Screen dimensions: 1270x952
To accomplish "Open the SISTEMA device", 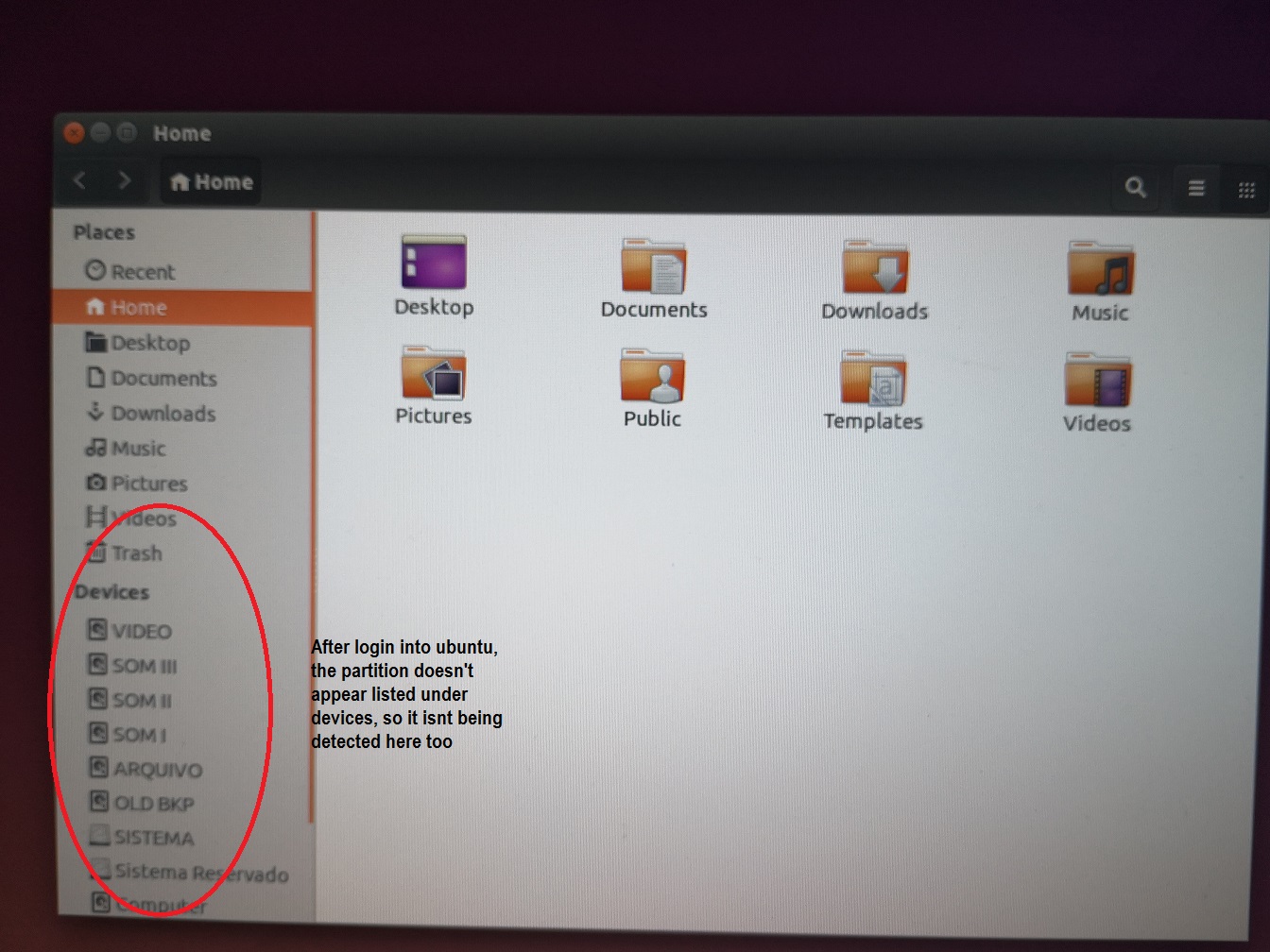I will [182, 837].
